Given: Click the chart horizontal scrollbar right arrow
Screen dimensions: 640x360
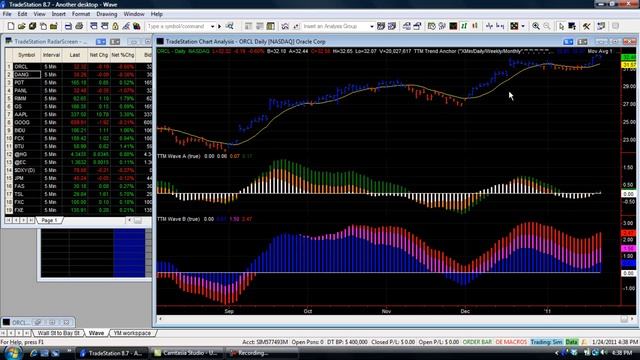Looking at the screenshot, I should click(x=632, y=319).
